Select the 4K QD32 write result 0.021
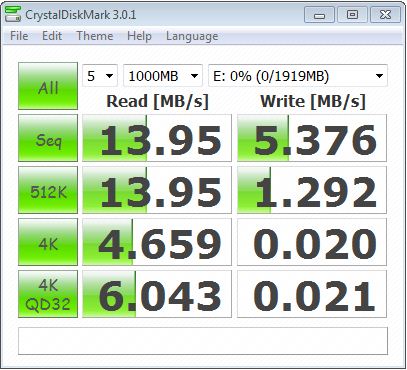This screenshot has width=407, height=370. click(312, 294)
